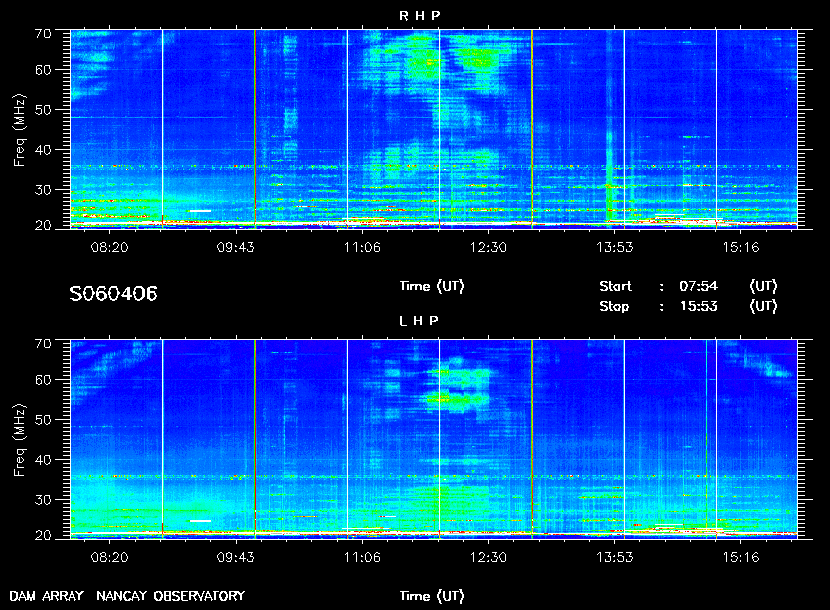The image size is (830, 610).
Task: Click the 09:43 time tick under RHP panel
Action: [x=236, y=247]
